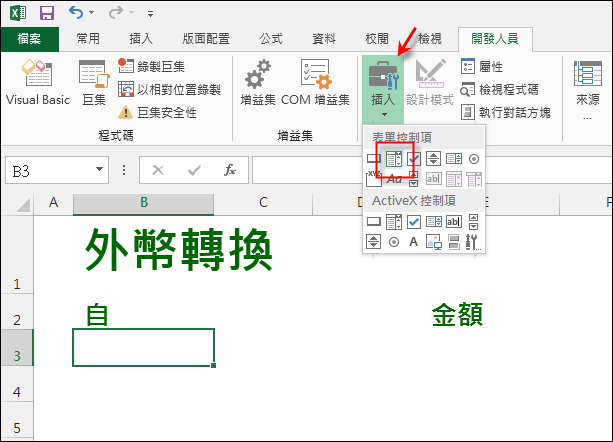Click 錄製巨集 to record a macro
The height and width of the screenshot is (442, 613).
152,66
